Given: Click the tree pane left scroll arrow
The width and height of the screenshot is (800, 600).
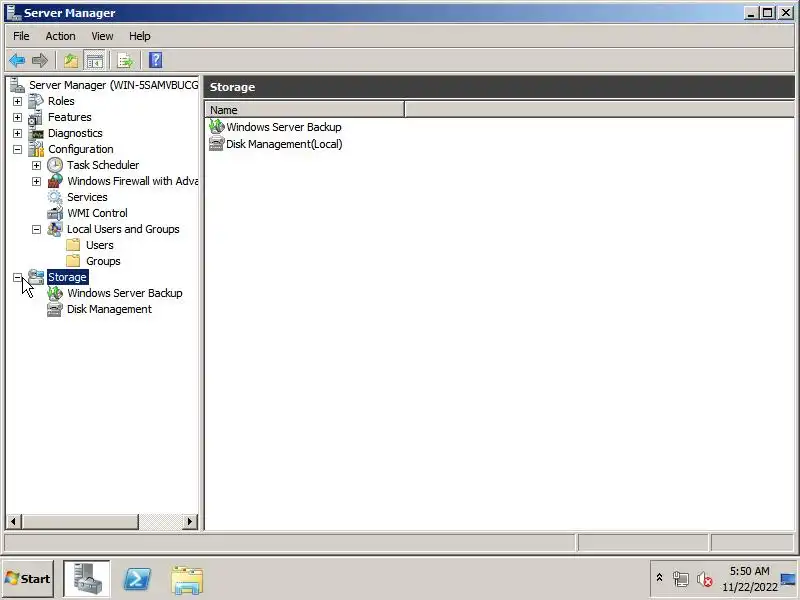Looking at the screenshot, I should 13,521.
